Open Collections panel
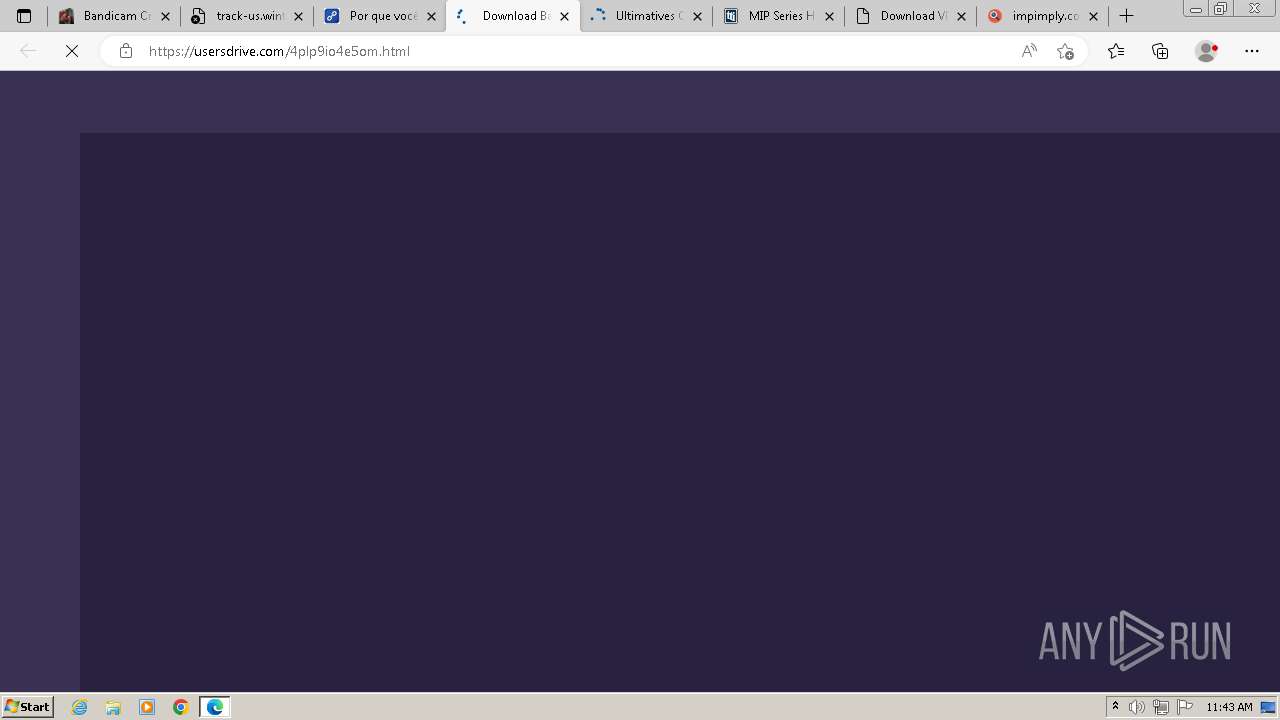Image resolution: width=1280 pixels, height=720 pixels. (x=1160, y=51)
